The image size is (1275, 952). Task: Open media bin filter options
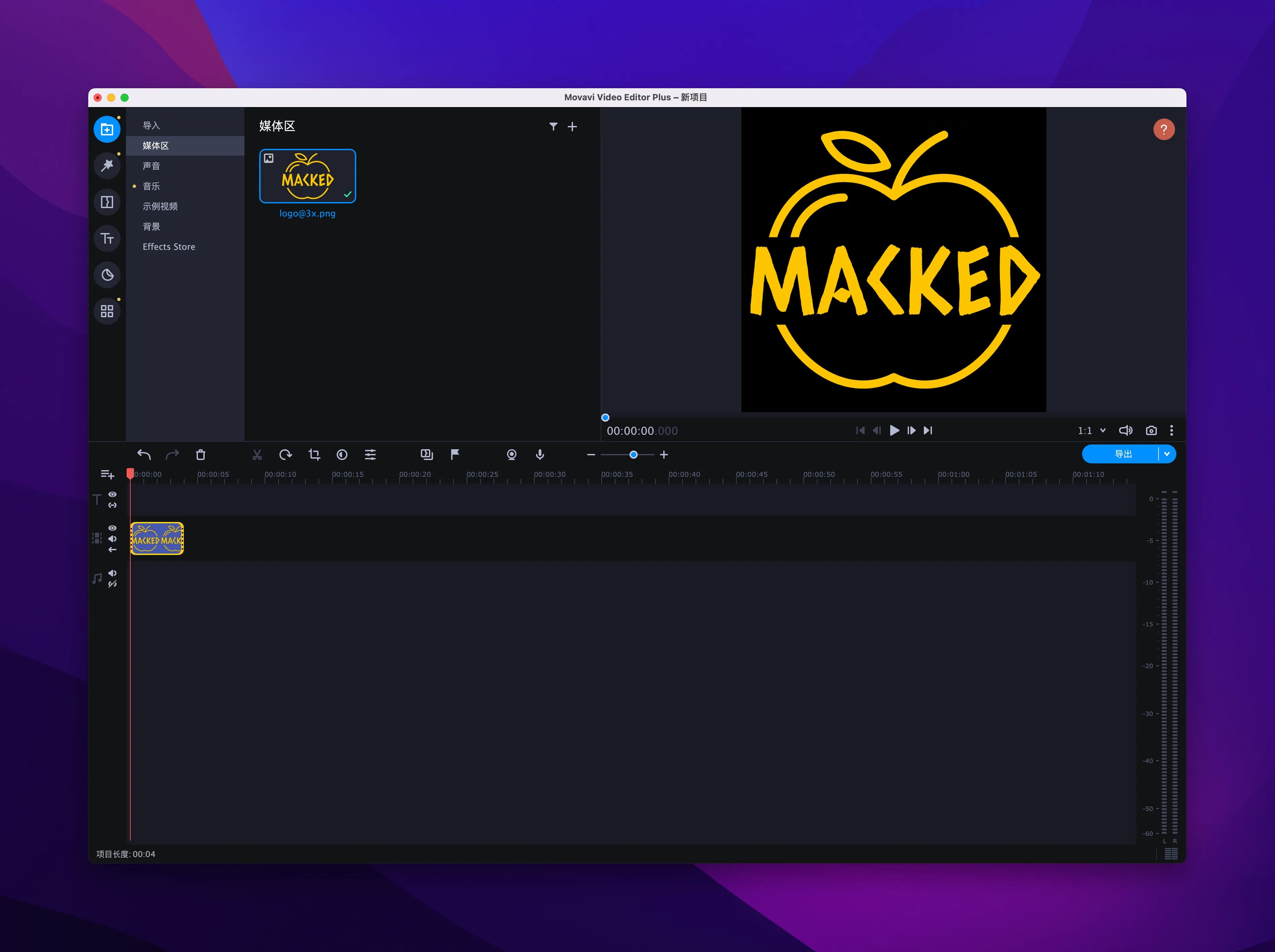tap(553, 126)
